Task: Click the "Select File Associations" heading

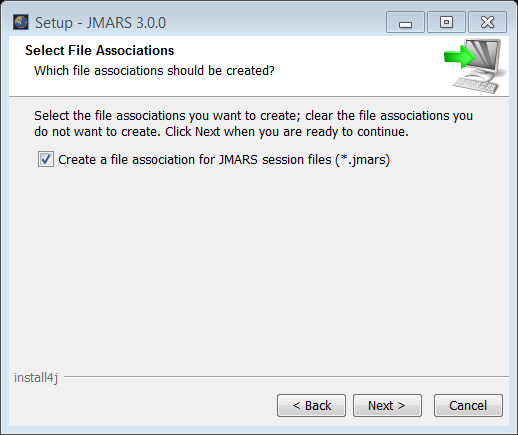Action: point(99,50)
